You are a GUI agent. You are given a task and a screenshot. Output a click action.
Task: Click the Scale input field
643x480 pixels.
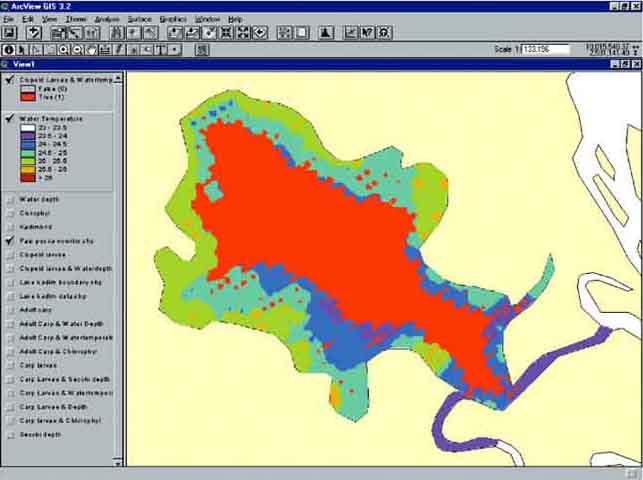(546, 48)
